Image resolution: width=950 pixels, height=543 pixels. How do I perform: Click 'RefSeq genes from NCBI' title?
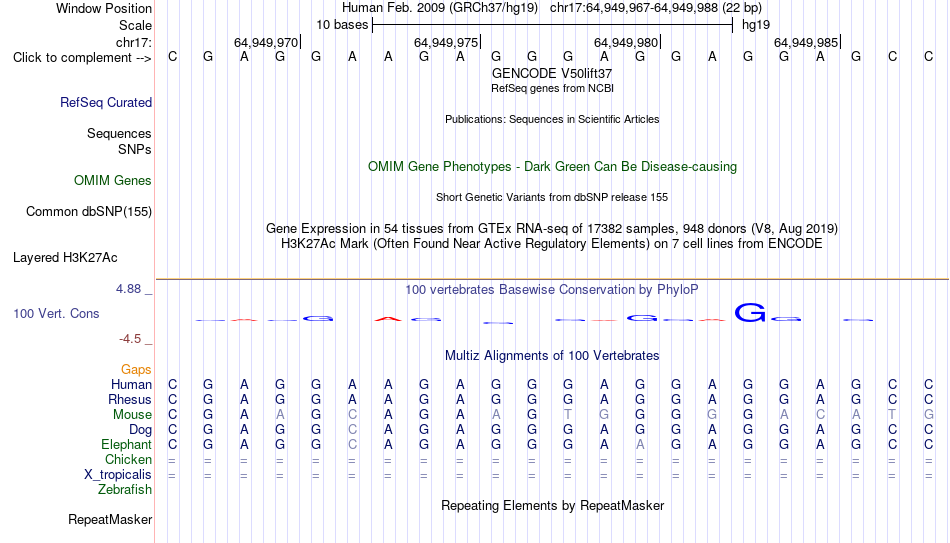click(553, 88)
